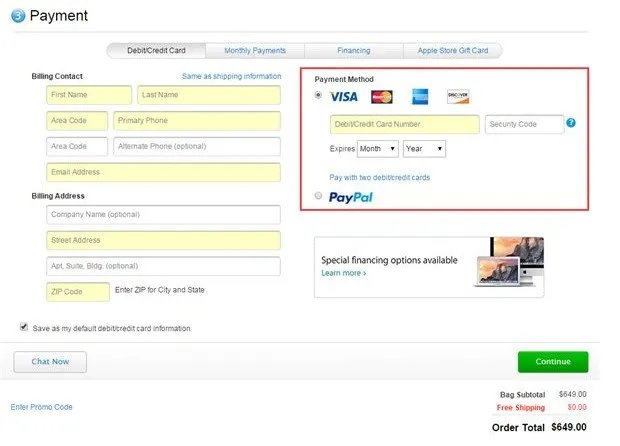The height and width of the screenshot is (446, 620).
Task: Switch to the Monthly Payments tab
Action: [255, 51]
